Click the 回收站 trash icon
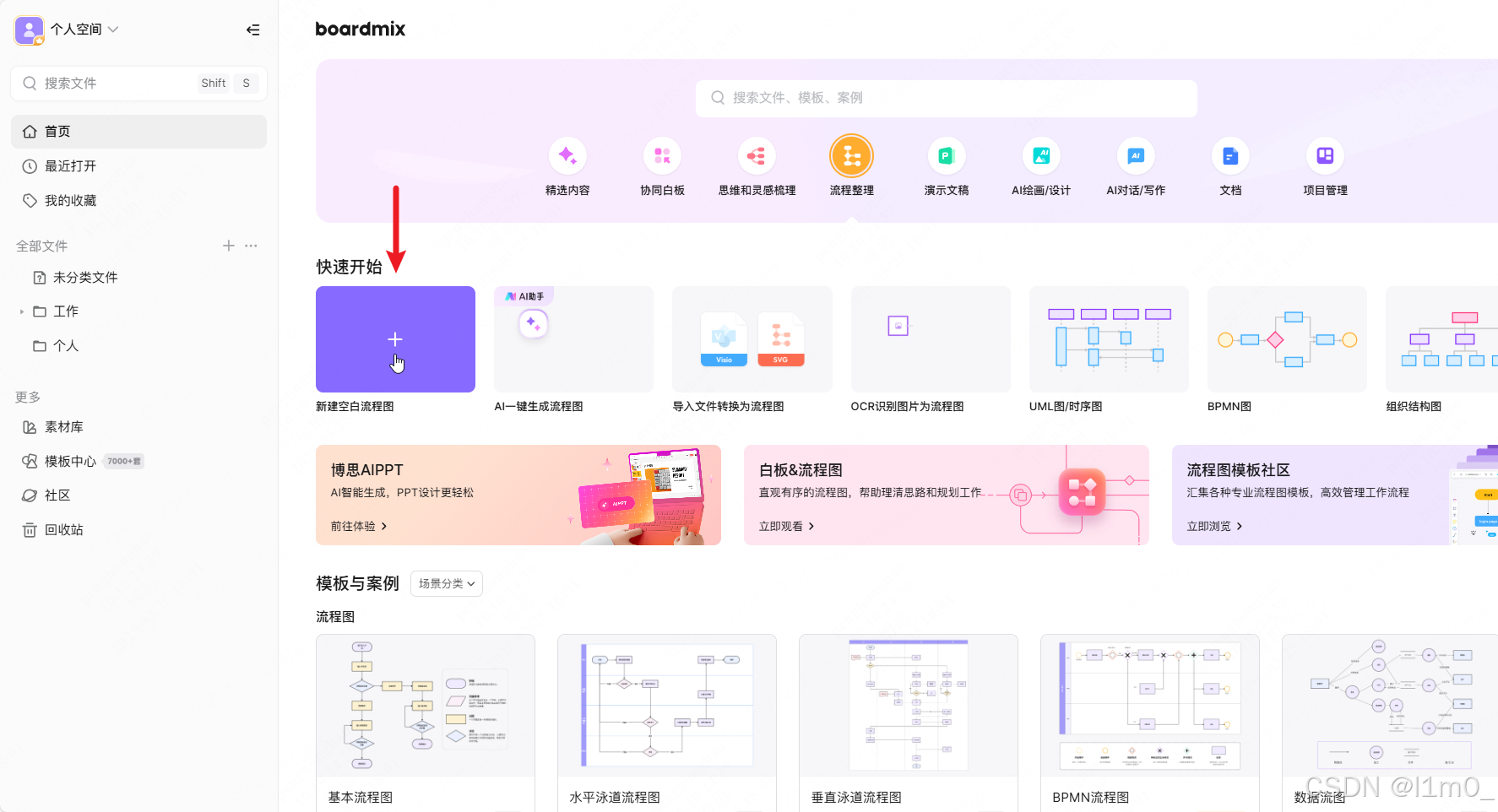 pyautogui.click(x=30, y=530)
